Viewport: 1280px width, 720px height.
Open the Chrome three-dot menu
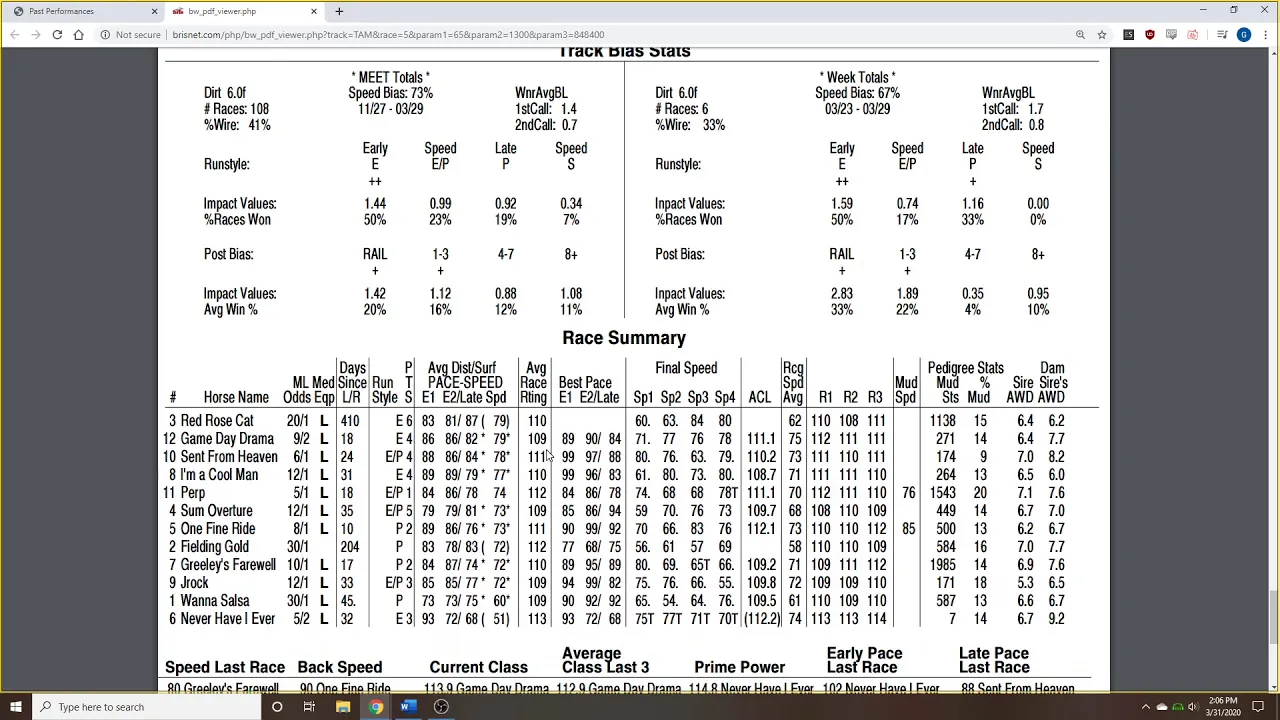pos(1265,35)
